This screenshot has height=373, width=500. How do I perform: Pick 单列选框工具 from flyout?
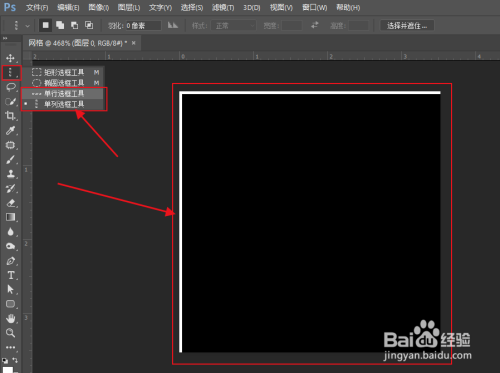(x=63, y=104)
